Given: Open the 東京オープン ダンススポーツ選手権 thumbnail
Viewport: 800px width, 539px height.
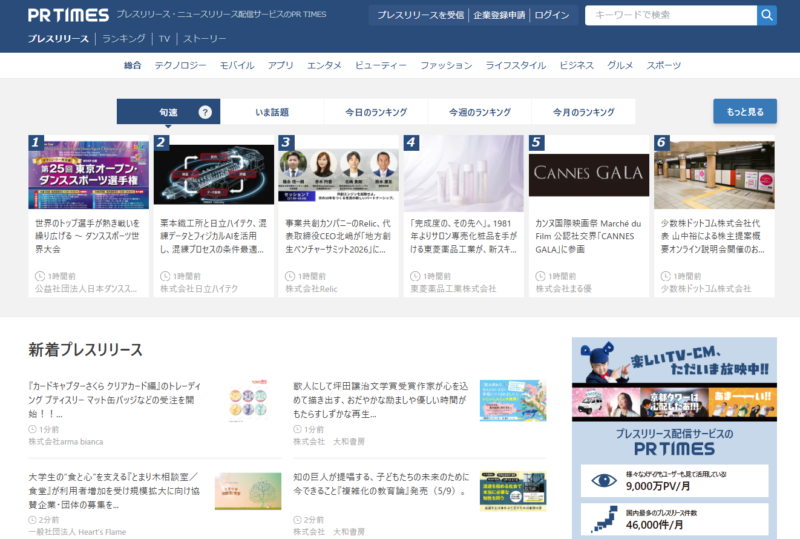Looking at the screenshot, I should pyautogui.click(x=89, y=175).
